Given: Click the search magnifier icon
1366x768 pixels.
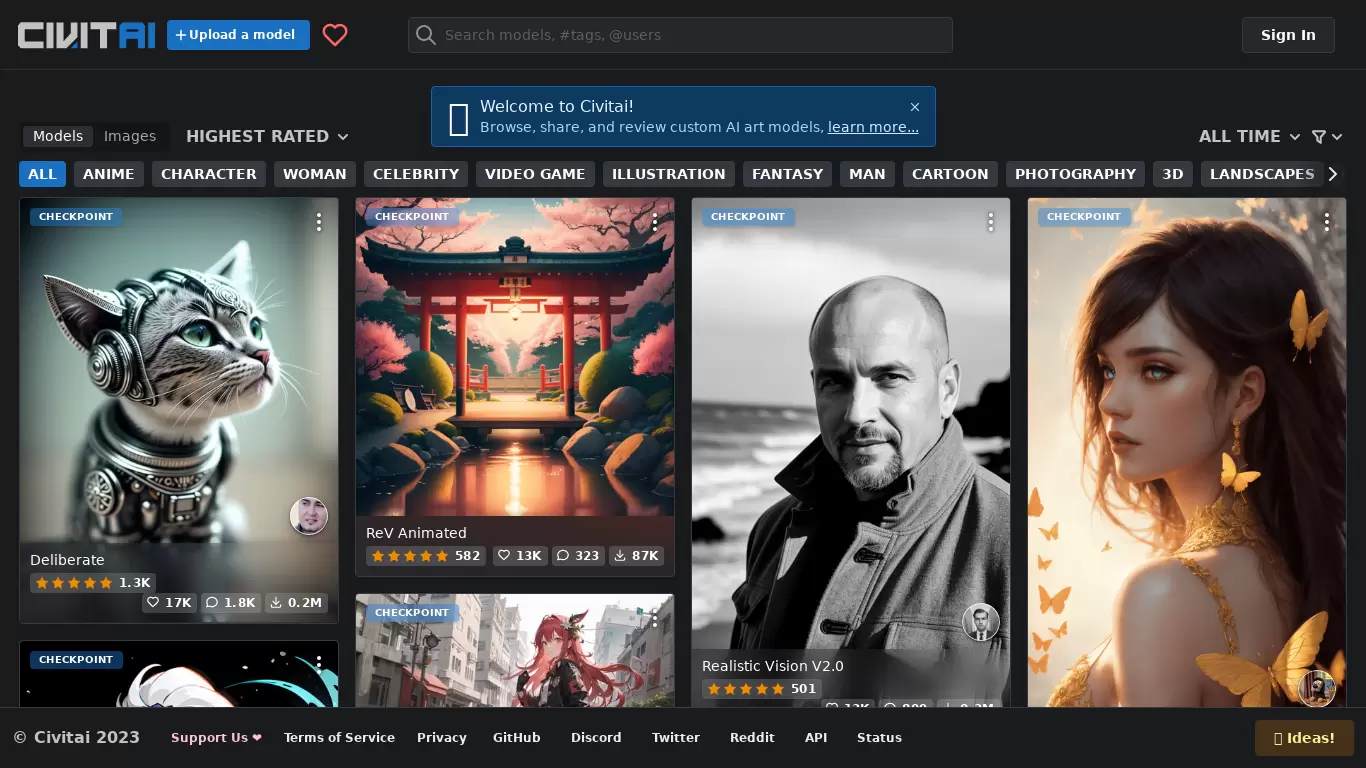Looking at the screenshot, I should click(x=426, y=35).
